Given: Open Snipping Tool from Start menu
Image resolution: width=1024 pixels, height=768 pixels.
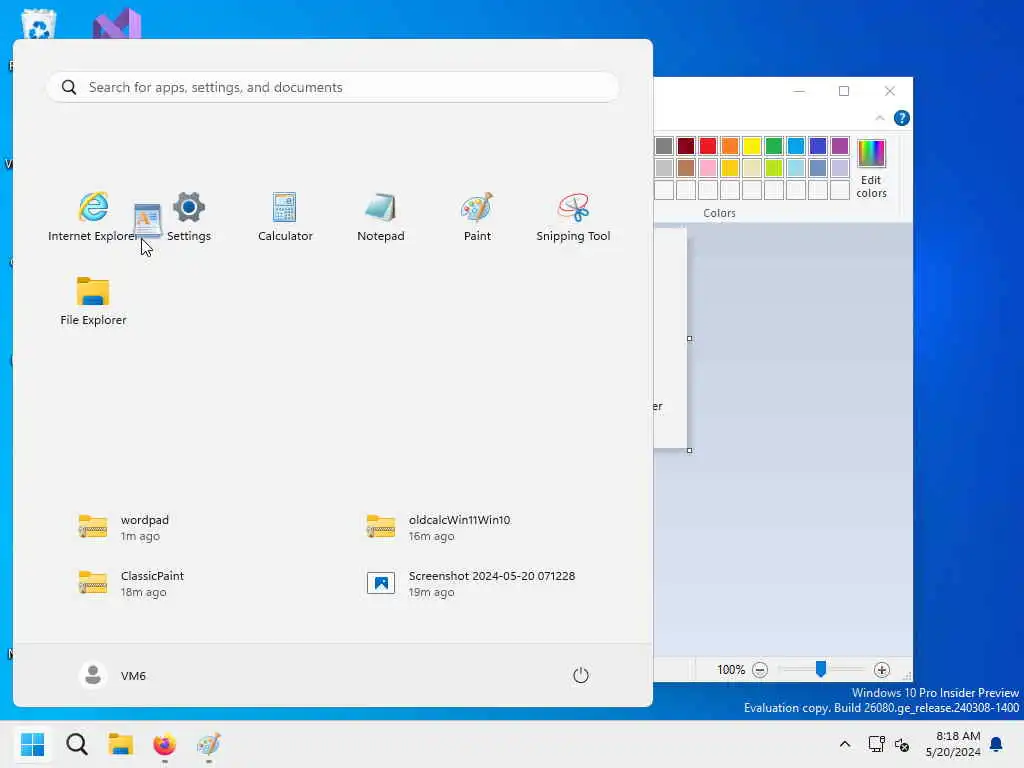Looking at the screenshot, I should pos(573,217).
